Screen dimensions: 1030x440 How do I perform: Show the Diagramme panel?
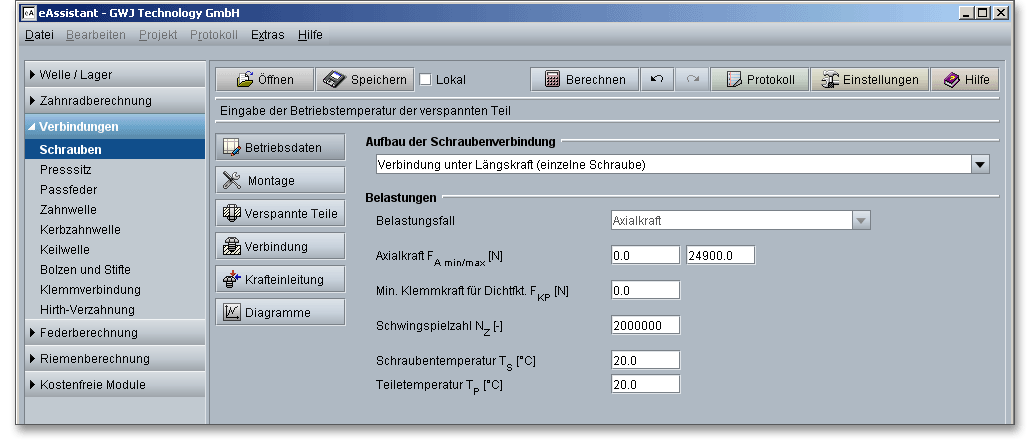[x=279, y=312]
